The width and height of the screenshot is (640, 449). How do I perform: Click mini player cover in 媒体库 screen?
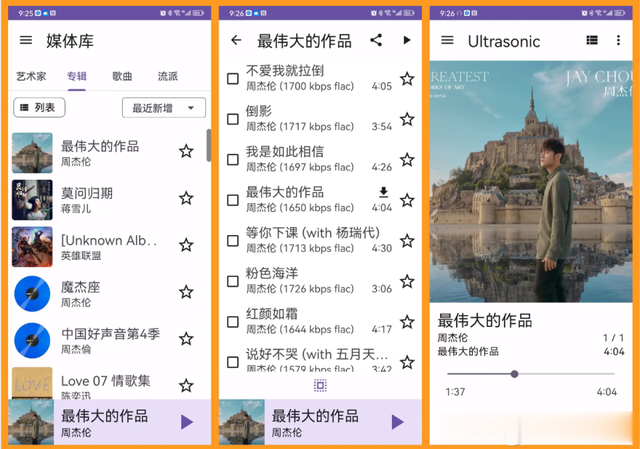click(x=31, y=422)
